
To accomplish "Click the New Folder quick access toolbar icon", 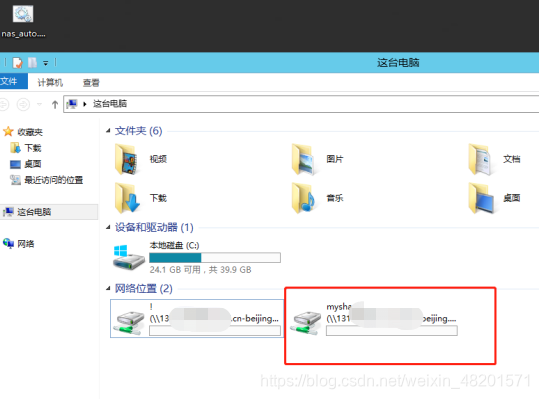I will (x=32, y=63).
